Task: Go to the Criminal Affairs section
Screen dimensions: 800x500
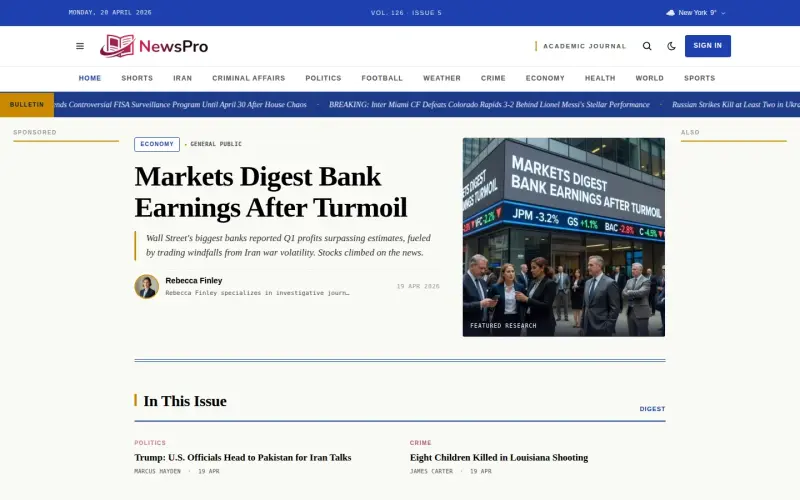Action: (x=248, y=78)
